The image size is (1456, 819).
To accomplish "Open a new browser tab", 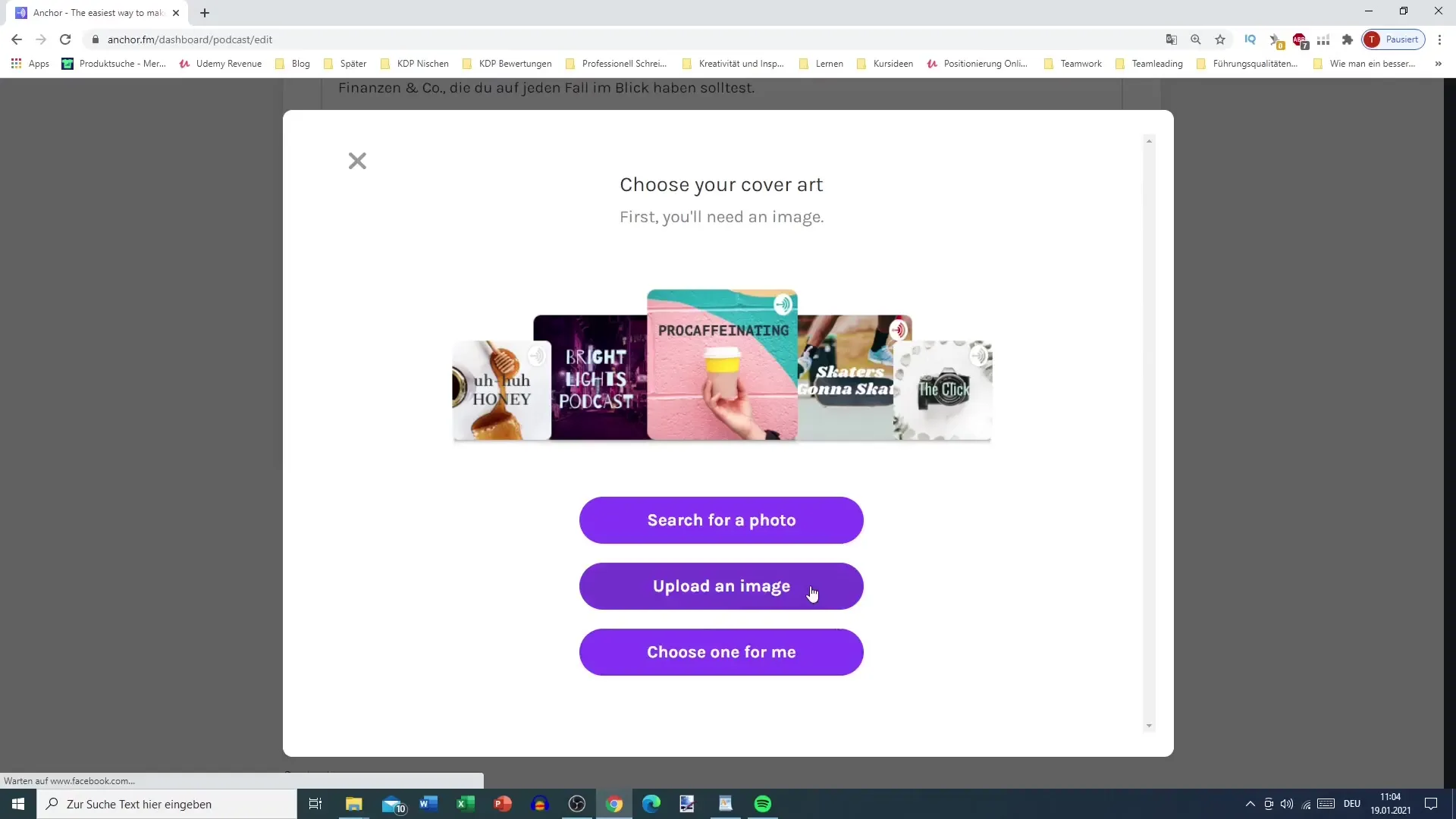I will (205, 13).
